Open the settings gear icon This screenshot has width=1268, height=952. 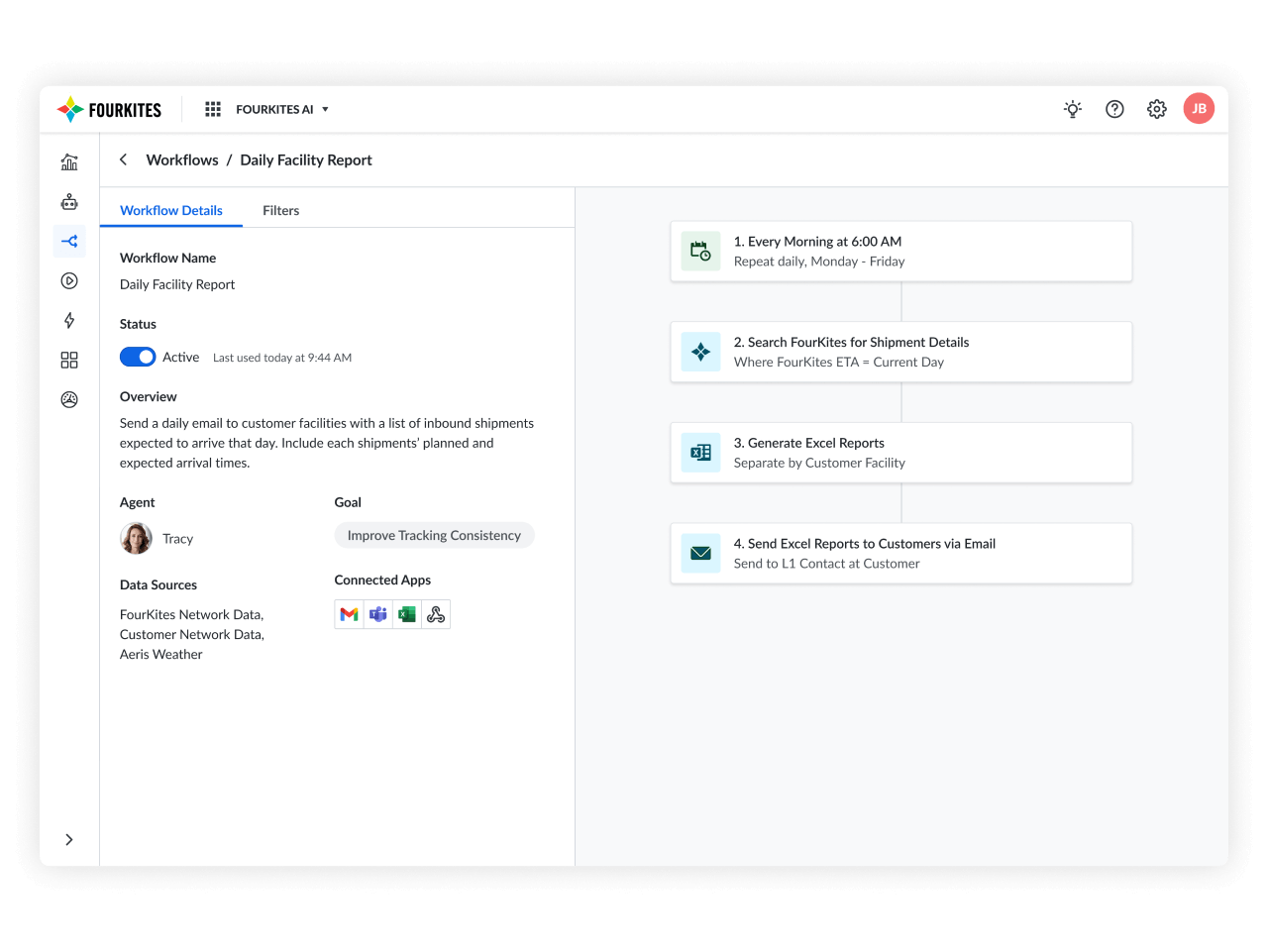[x=1157, y=109]
